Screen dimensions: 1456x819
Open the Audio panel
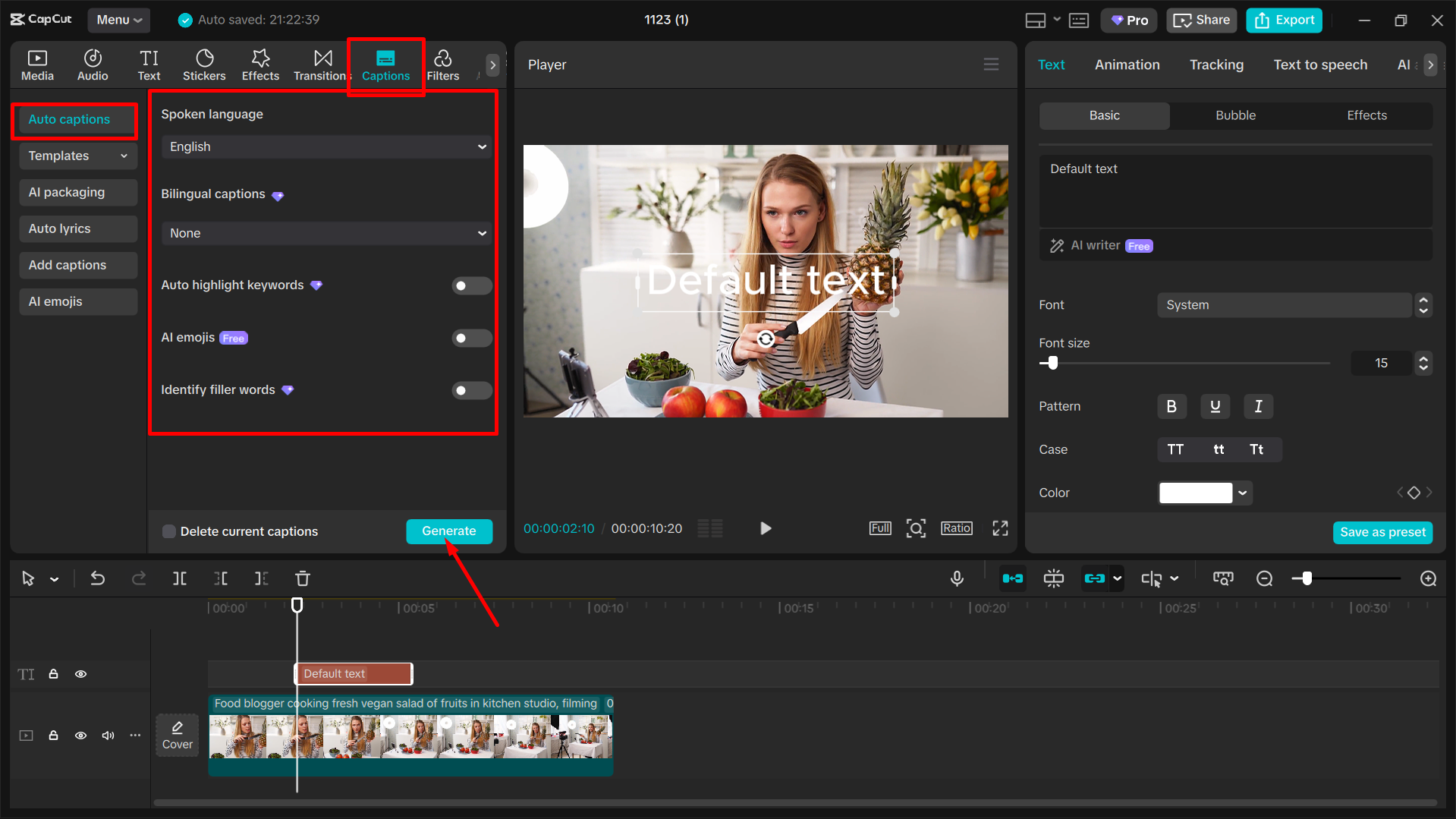(92, 65)
